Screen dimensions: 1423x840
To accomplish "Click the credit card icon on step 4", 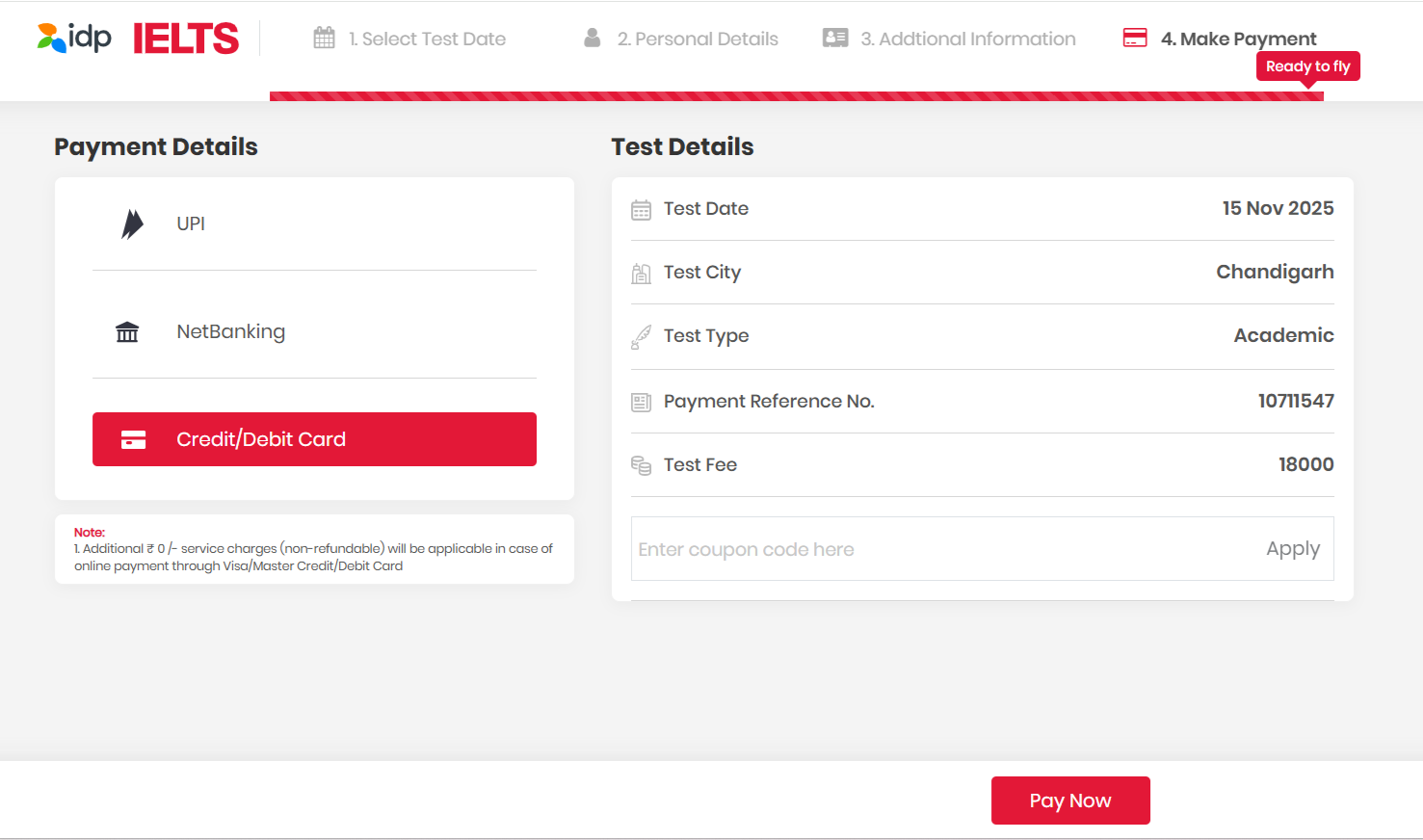I will tap(1135, 38).
